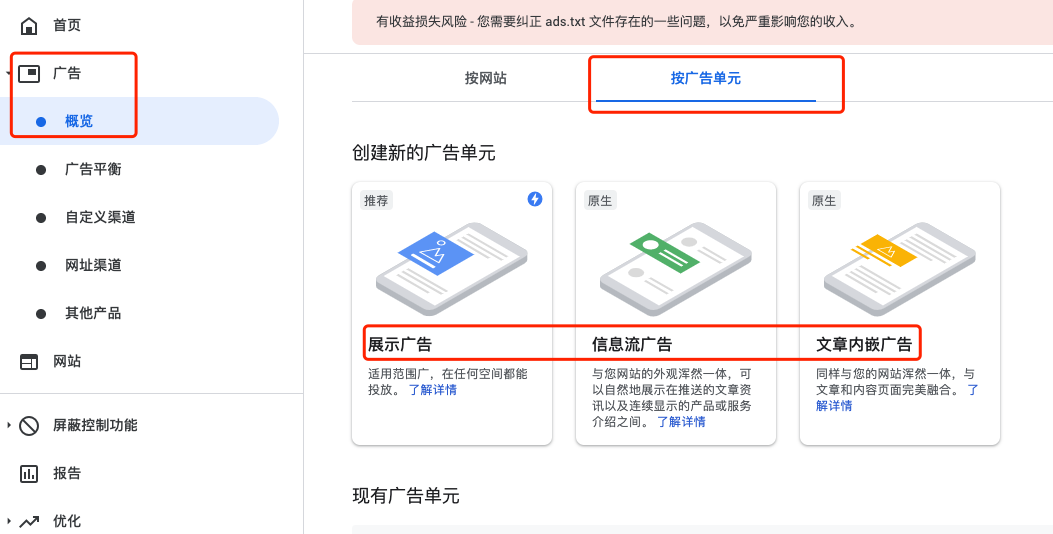The width and height of the screenshot is (1053, 534).
Task: Expand the 优化 sidebar section
Action: click(x=8, y=521)
